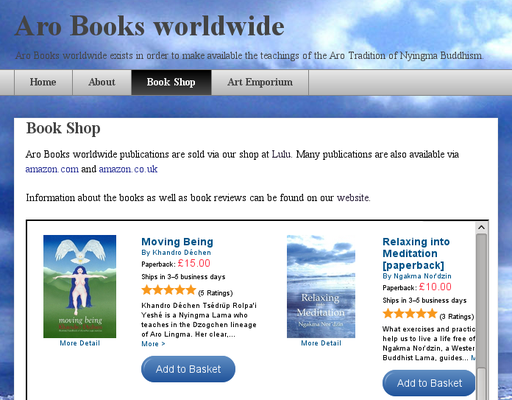
Task: Open the Moving Being title link
Action: pos(177,242)
